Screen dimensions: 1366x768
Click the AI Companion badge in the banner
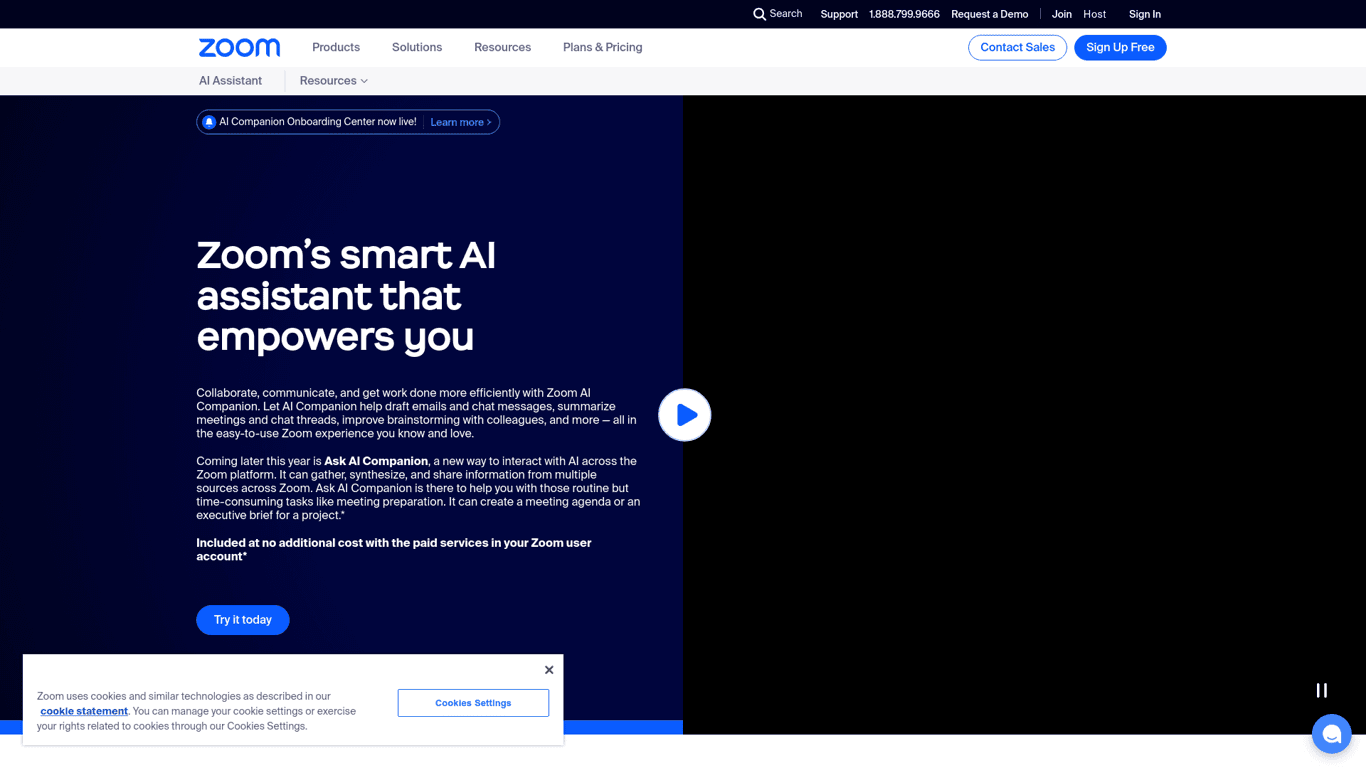[x=208, y=121]
